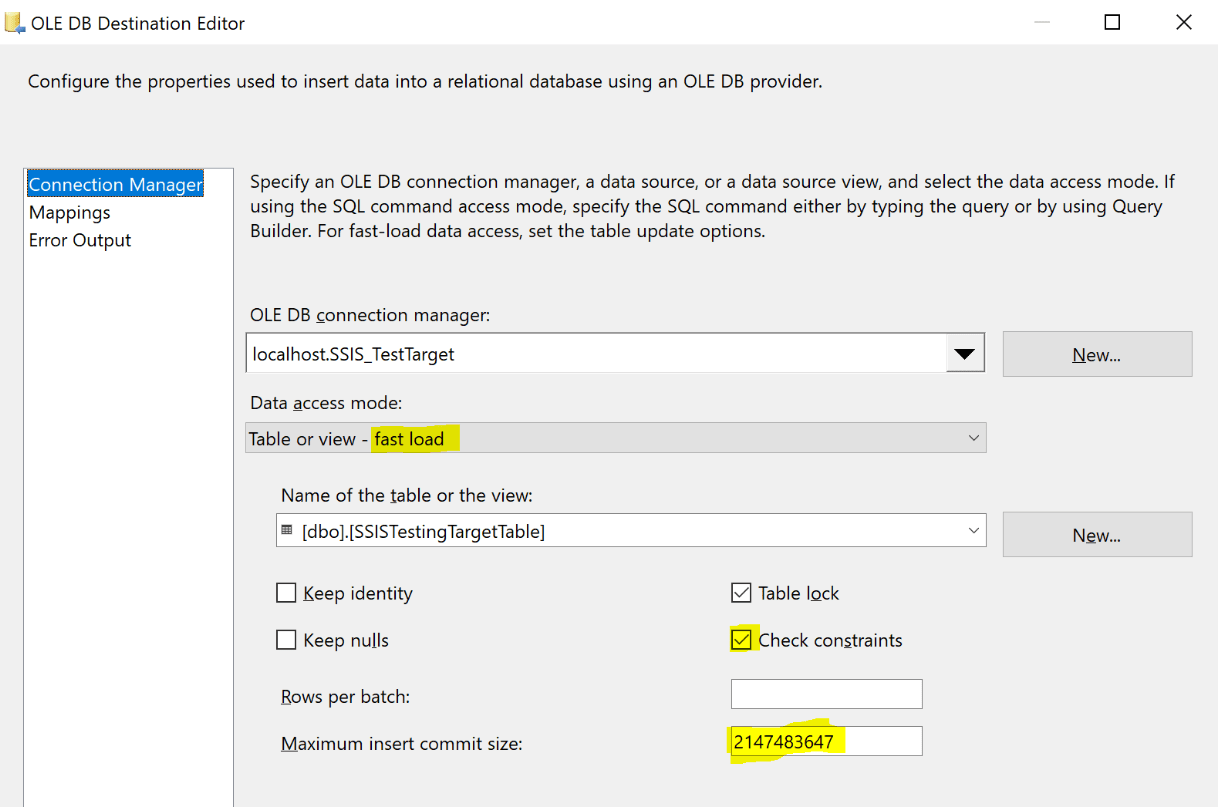Click New next to connection manager

pos(1097,354)
